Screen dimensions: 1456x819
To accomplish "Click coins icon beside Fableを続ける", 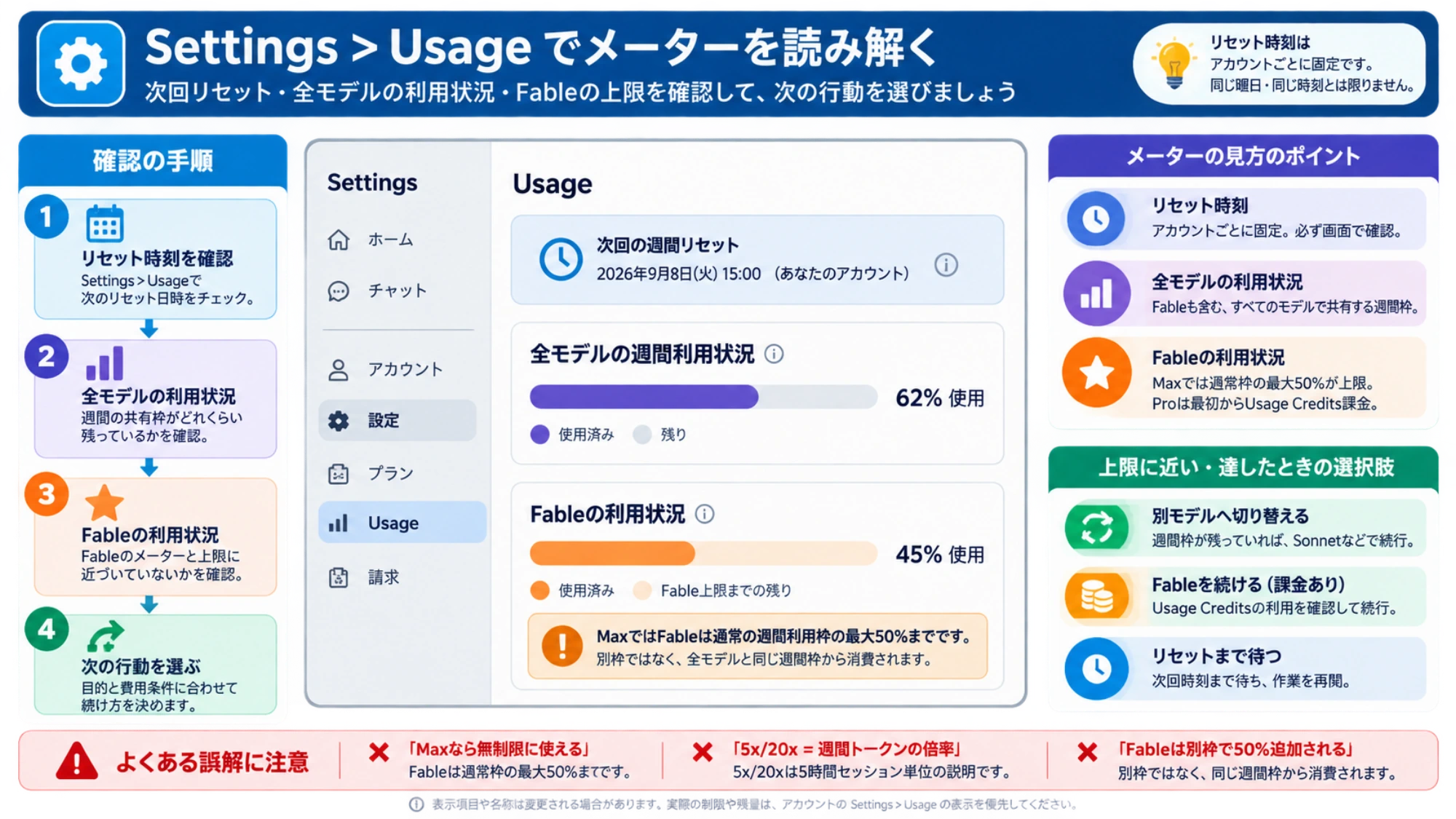I will click(1097, 596).
